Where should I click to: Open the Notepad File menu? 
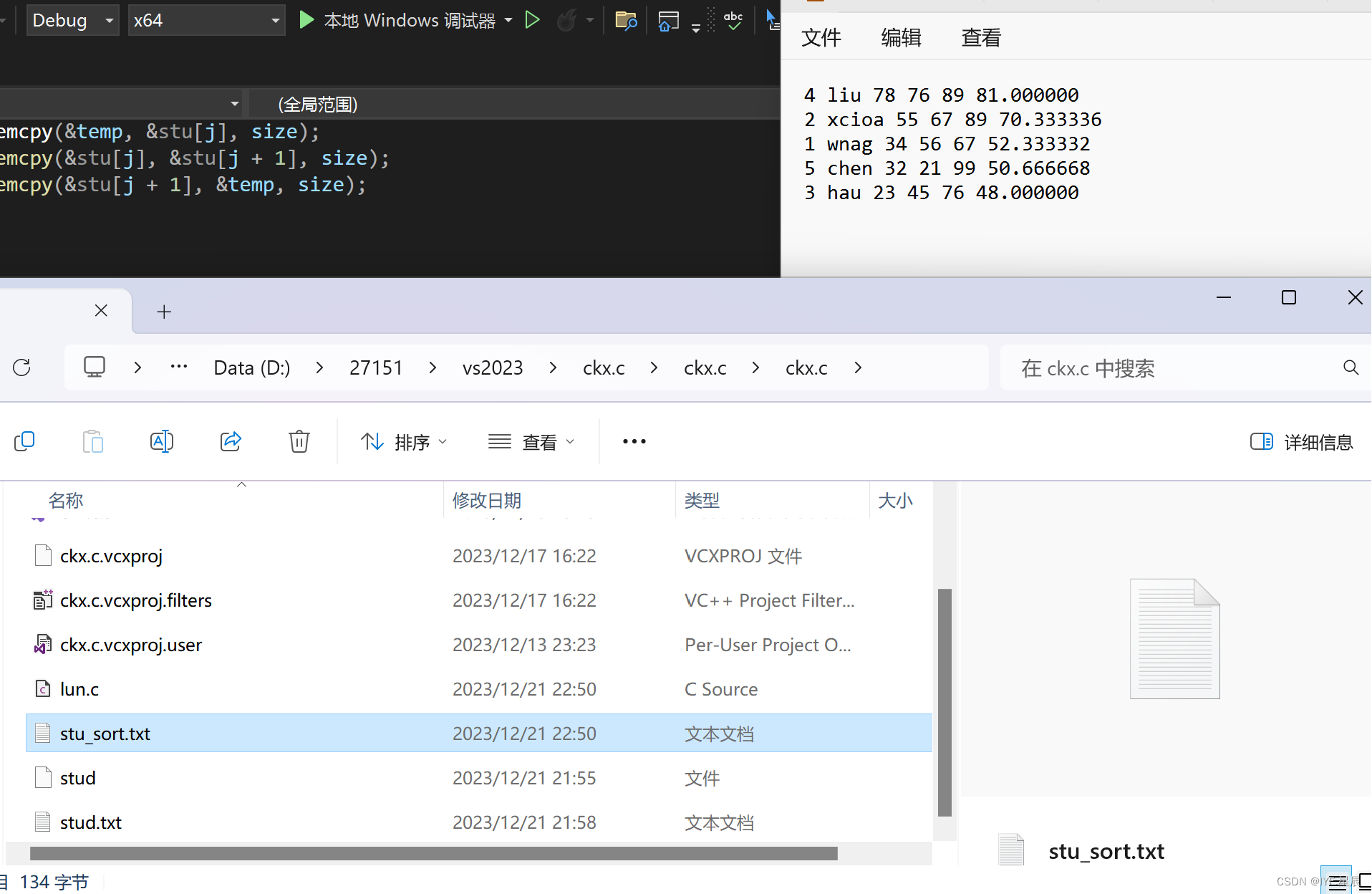coord(821,37)
